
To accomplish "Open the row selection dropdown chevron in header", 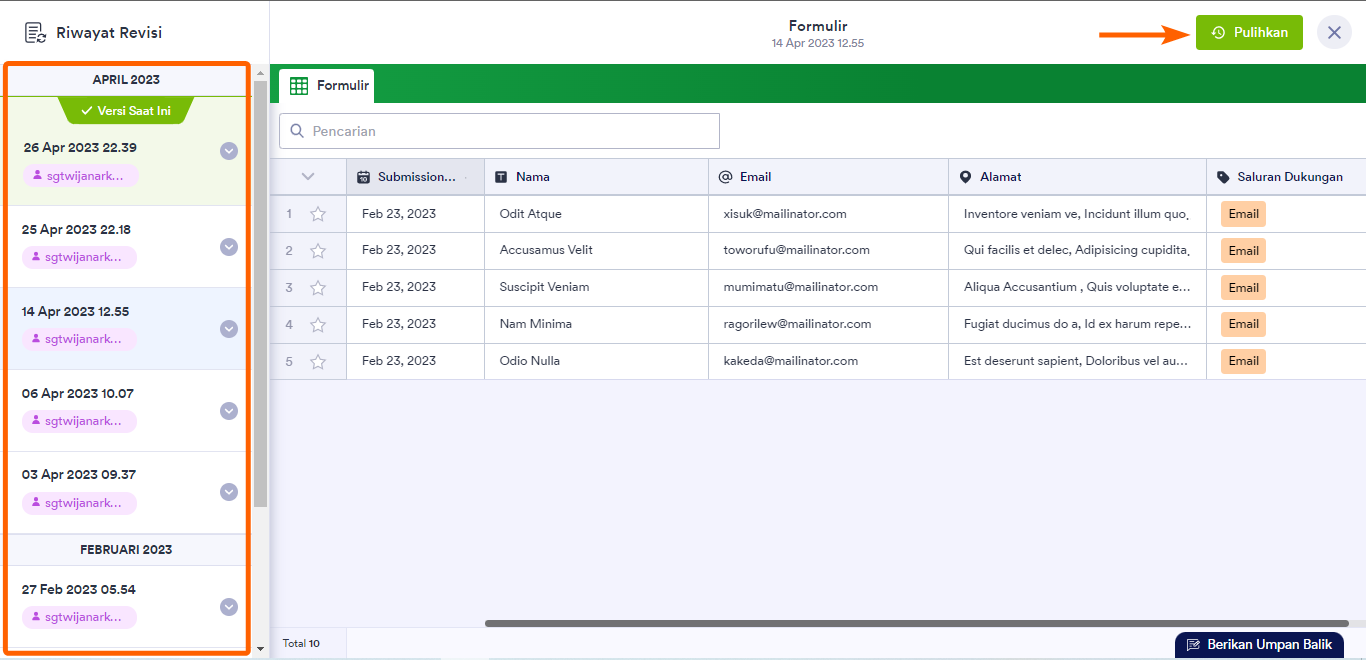I will tap(308, 177).
